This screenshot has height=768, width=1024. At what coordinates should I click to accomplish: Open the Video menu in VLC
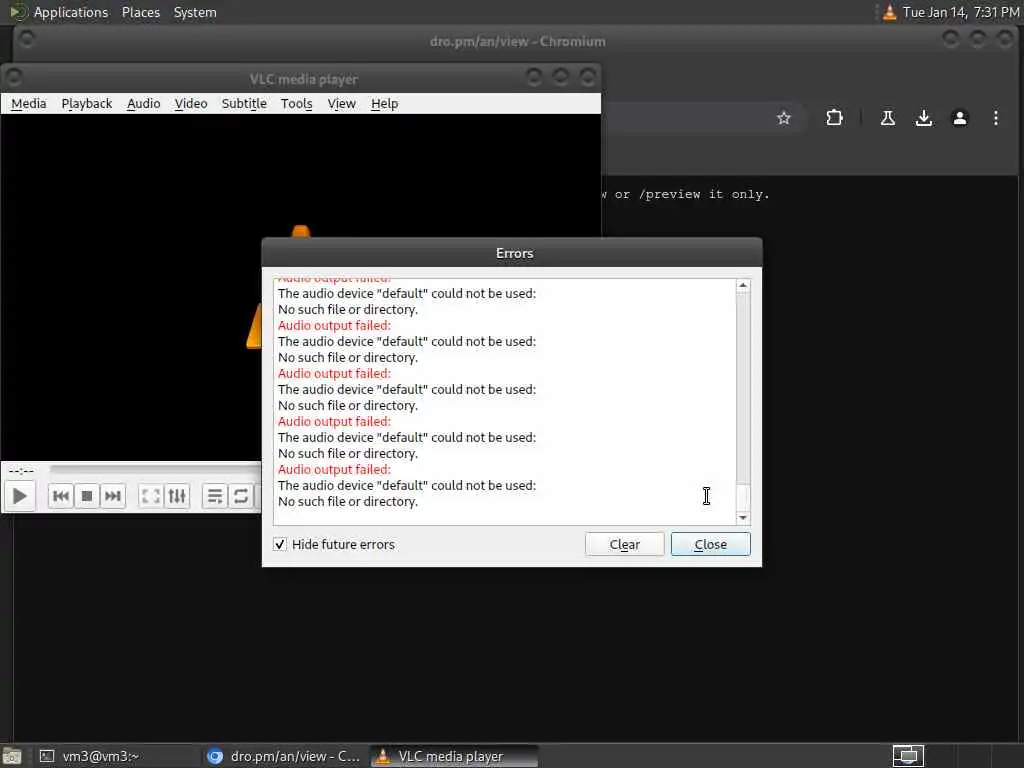point(191,104)
